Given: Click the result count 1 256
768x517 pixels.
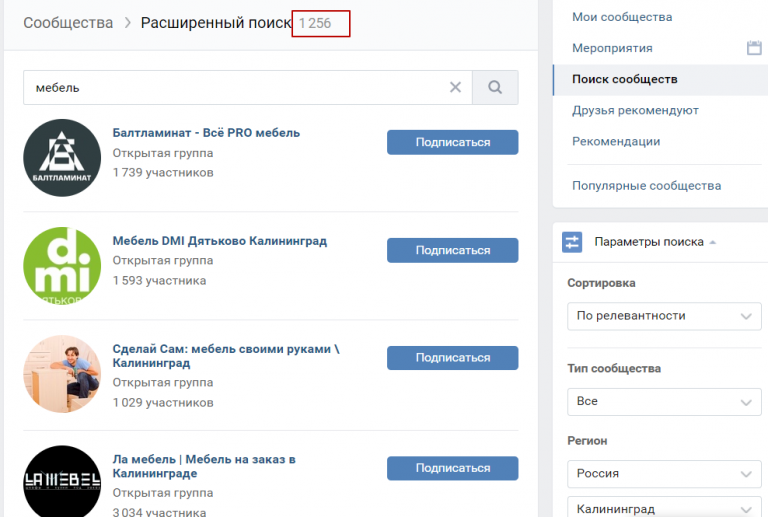Looking at the screenshot, I should coord(315,23).
